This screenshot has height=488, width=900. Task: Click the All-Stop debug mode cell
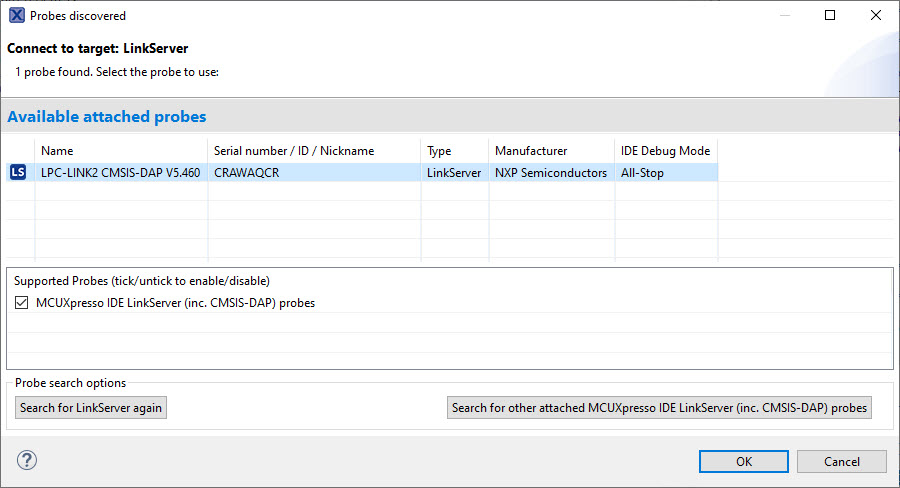(642, 173)
